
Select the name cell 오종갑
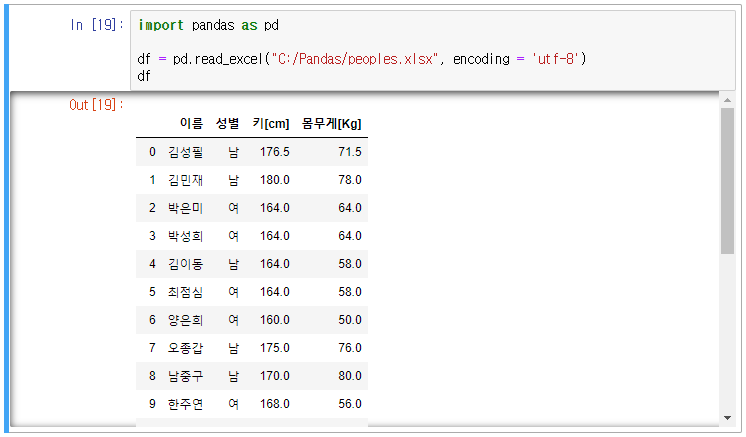(186, 348)
